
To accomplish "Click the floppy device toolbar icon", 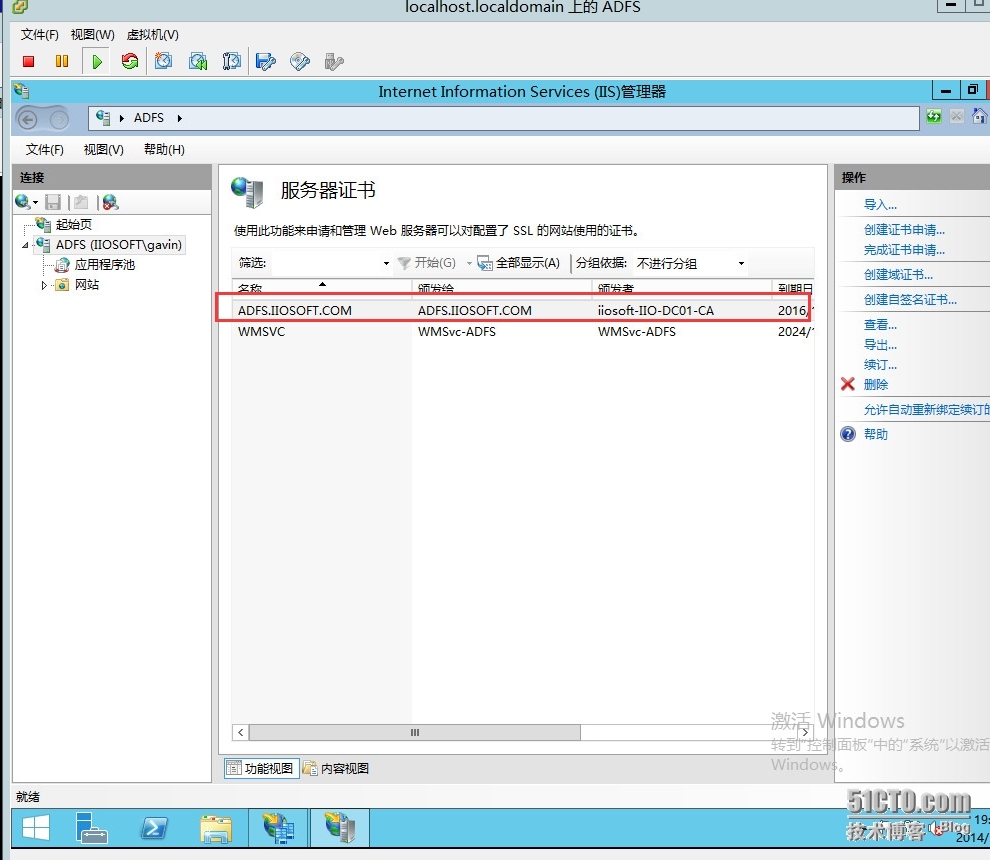I will 266,61.
